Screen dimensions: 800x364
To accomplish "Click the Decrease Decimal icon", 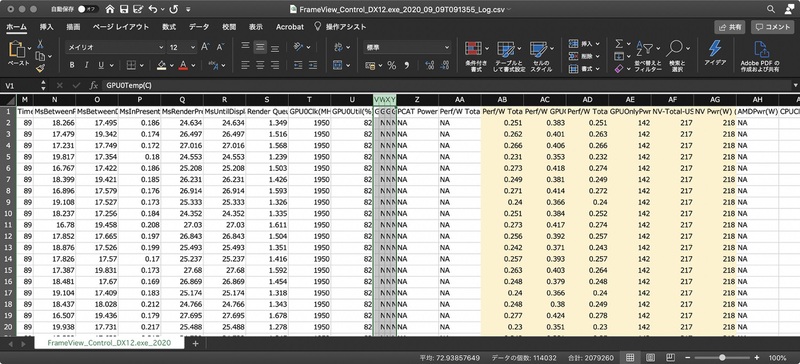I will (x=445, y=65).
